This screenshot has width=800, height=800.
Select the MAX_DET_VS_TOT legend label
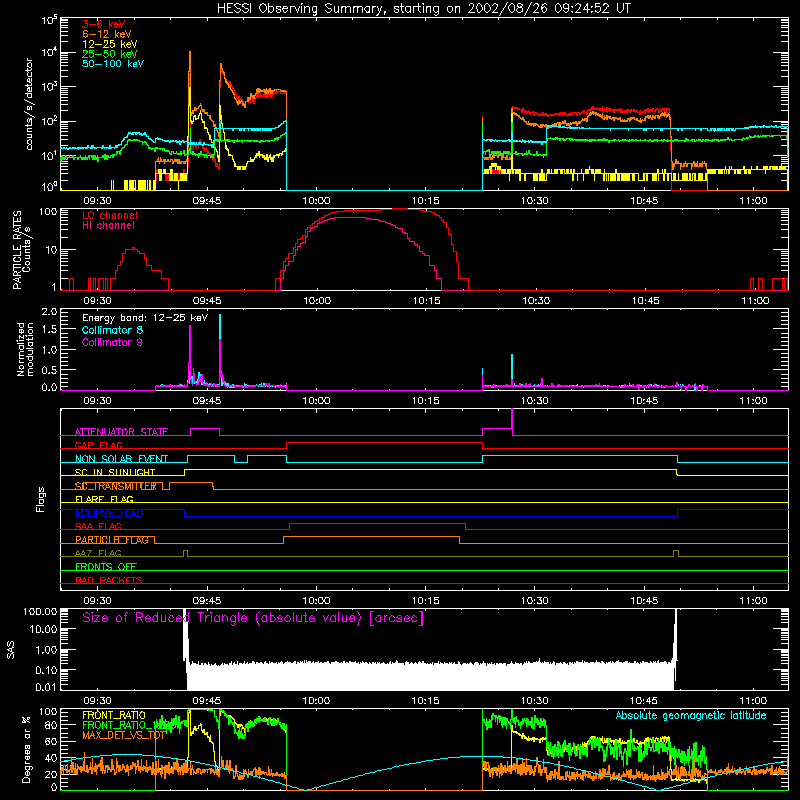(x=123, y=735)
